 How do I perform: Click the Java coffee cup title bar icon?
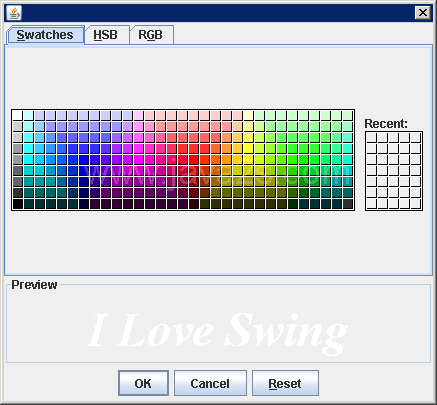[x=14, y=13]
